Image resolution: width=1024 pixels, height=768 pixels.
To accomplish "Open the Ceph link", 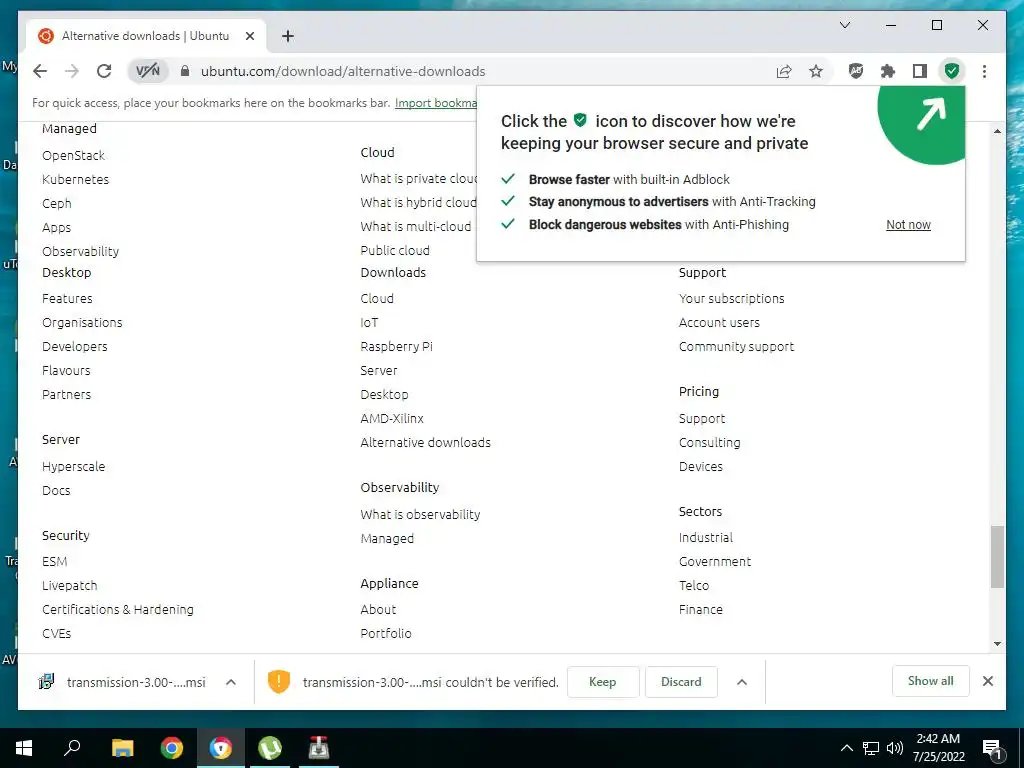I will click(57, 204).
